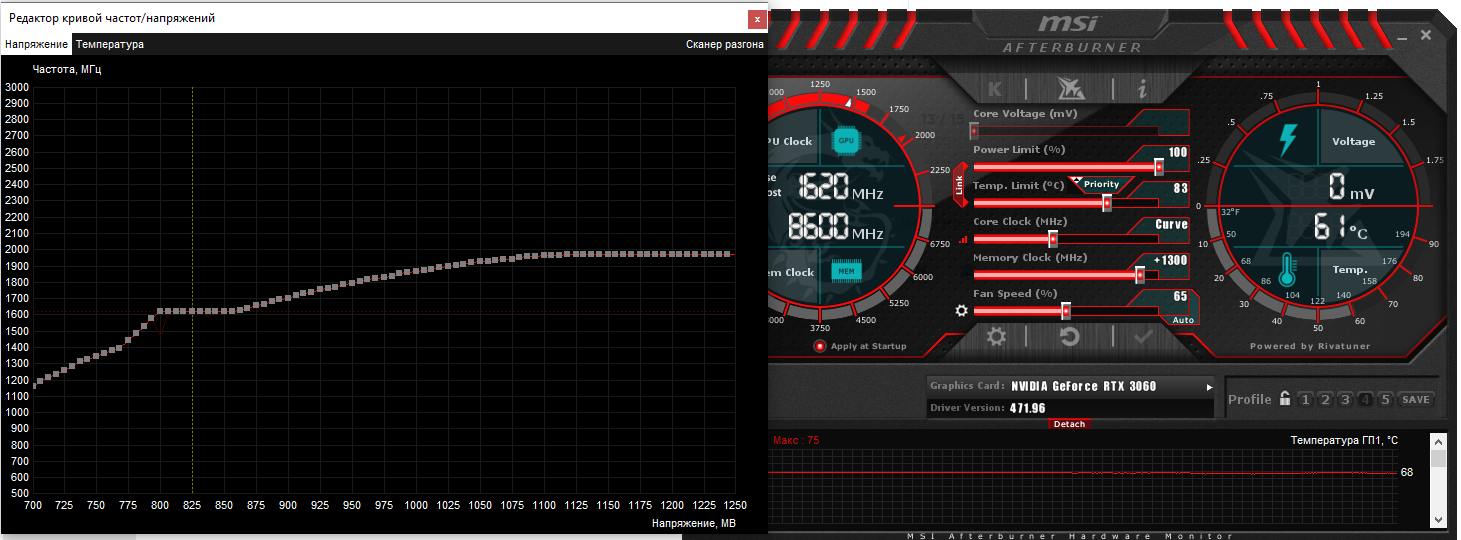Image resolution: width=1461 pixels, height=540 pixels.
Task: Click the Power Limit slider handle
Action: pos(1159,166)
